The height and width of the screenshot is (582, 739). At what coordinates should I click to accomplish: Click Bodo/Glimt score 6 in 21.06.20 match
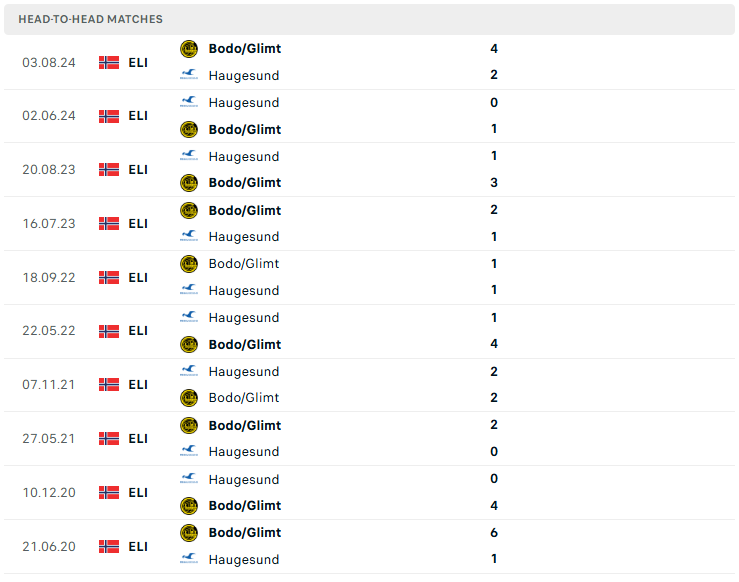tap(494, 533)
